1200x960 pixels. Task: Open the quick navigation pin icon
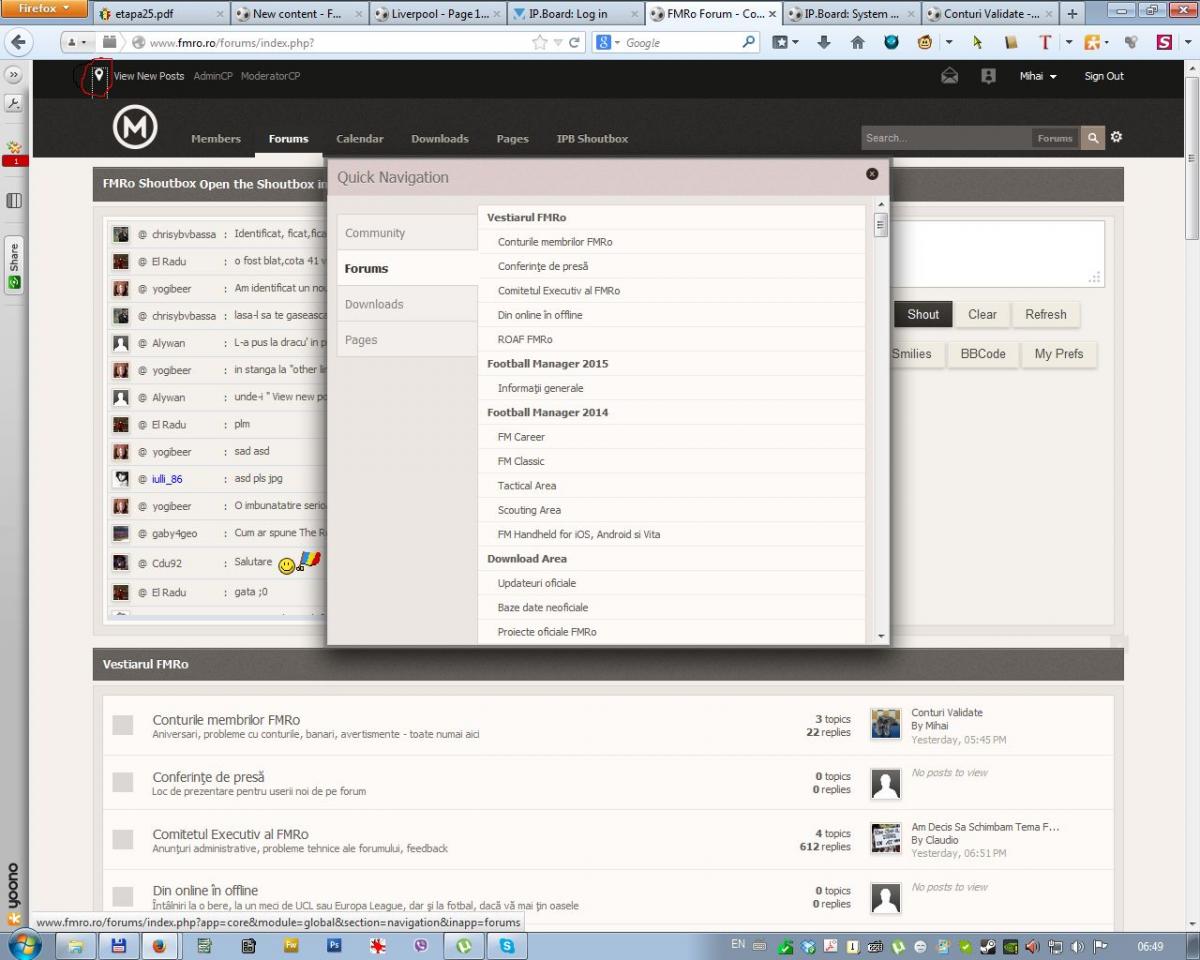tap(99, 76)
